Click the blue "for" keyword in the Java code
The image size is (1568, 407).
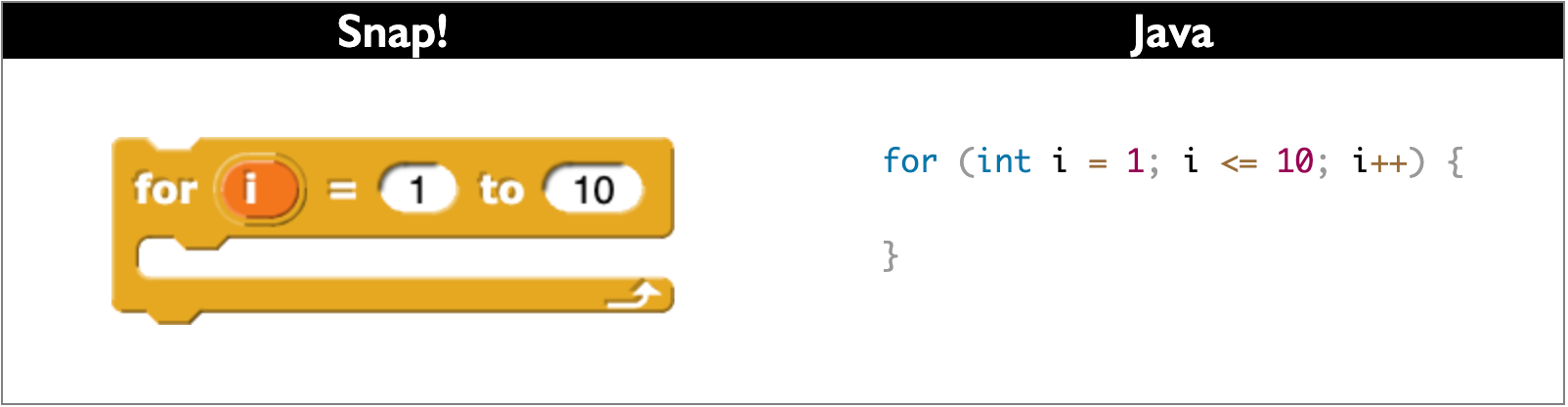pyautogui.click(x=909, y=161)
